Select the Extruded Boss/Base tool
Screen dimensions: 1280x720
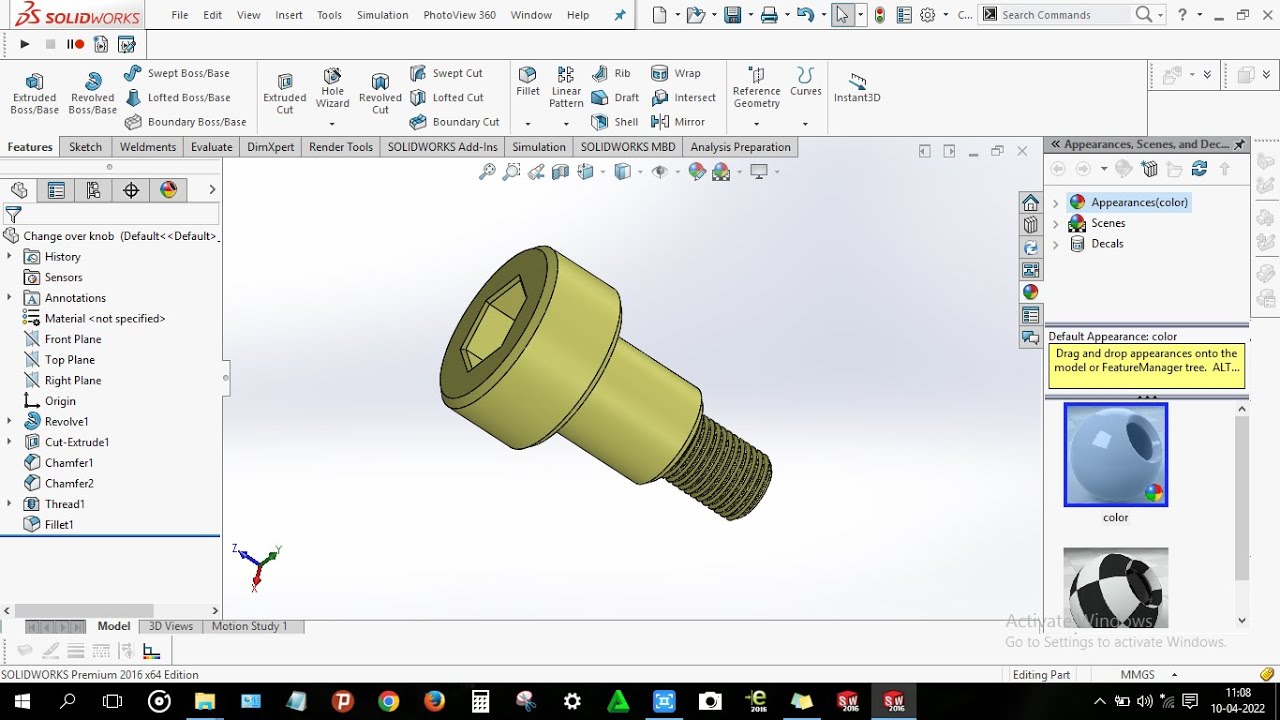point(34,93)
